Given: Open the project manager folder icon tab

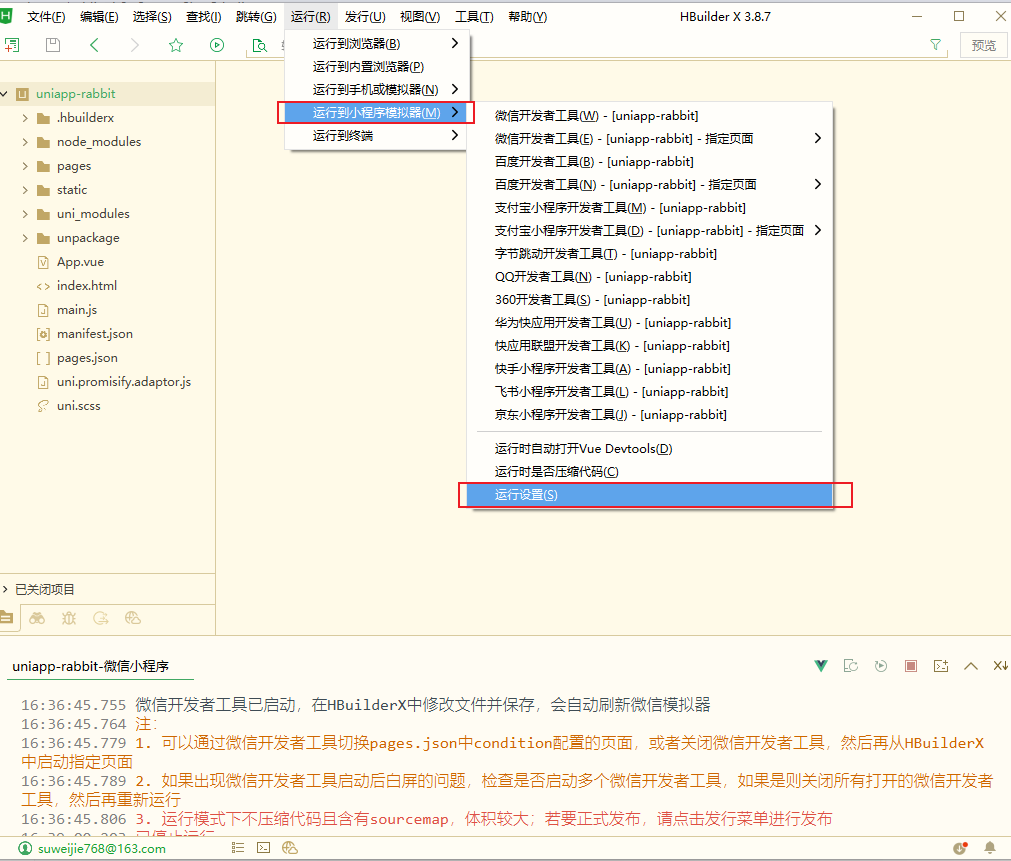Looking at the screenshot, I should (x=7, y=618).
